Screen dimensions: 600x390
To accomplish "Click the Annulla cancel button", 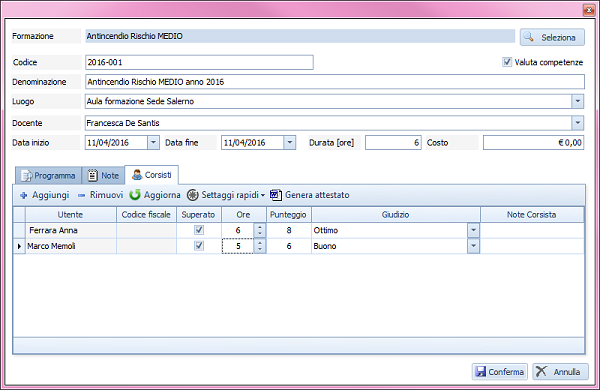I will coord(560,371).
